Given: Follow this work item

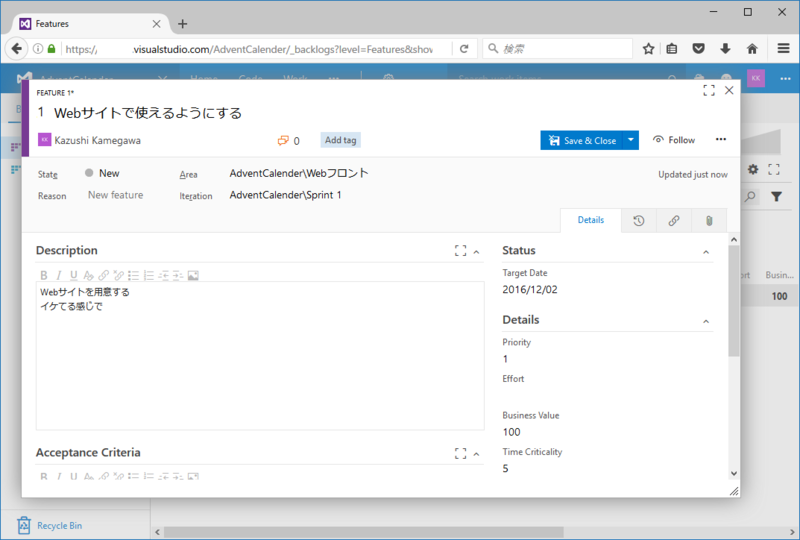Looking at the screenshot, I should click(674, 140).
